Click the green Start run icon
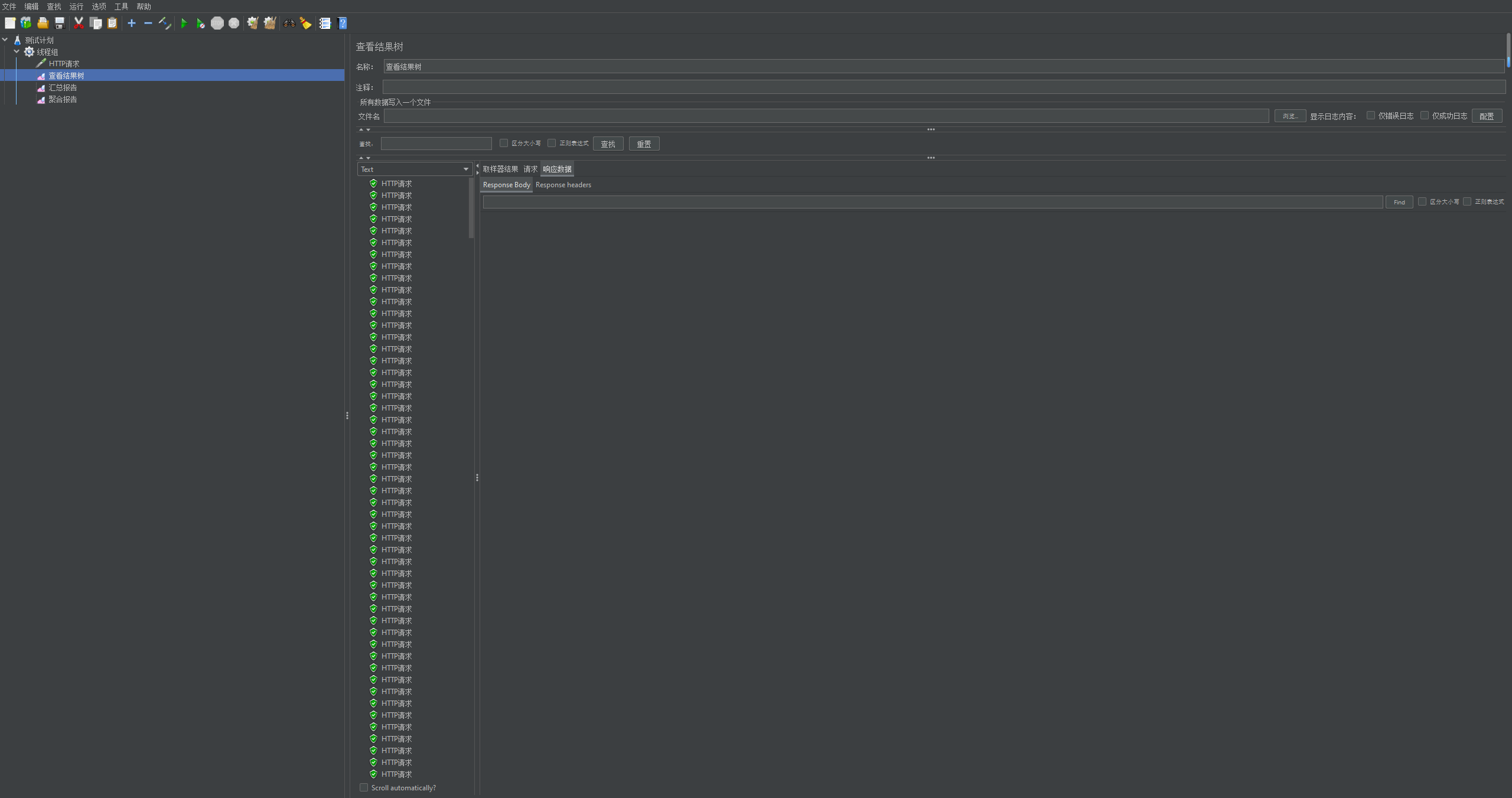The width and height of the screenshot is (1512, 798). click(184, 24)
